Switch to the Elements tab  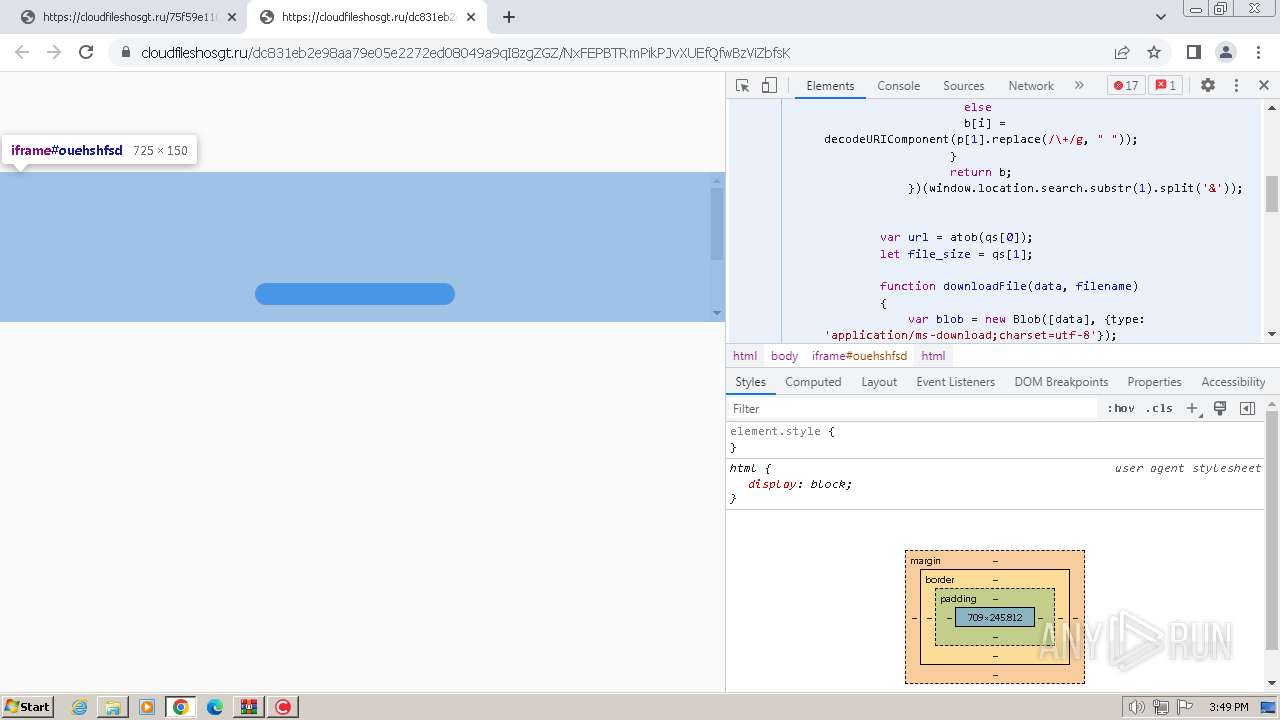tap(830, 86)
